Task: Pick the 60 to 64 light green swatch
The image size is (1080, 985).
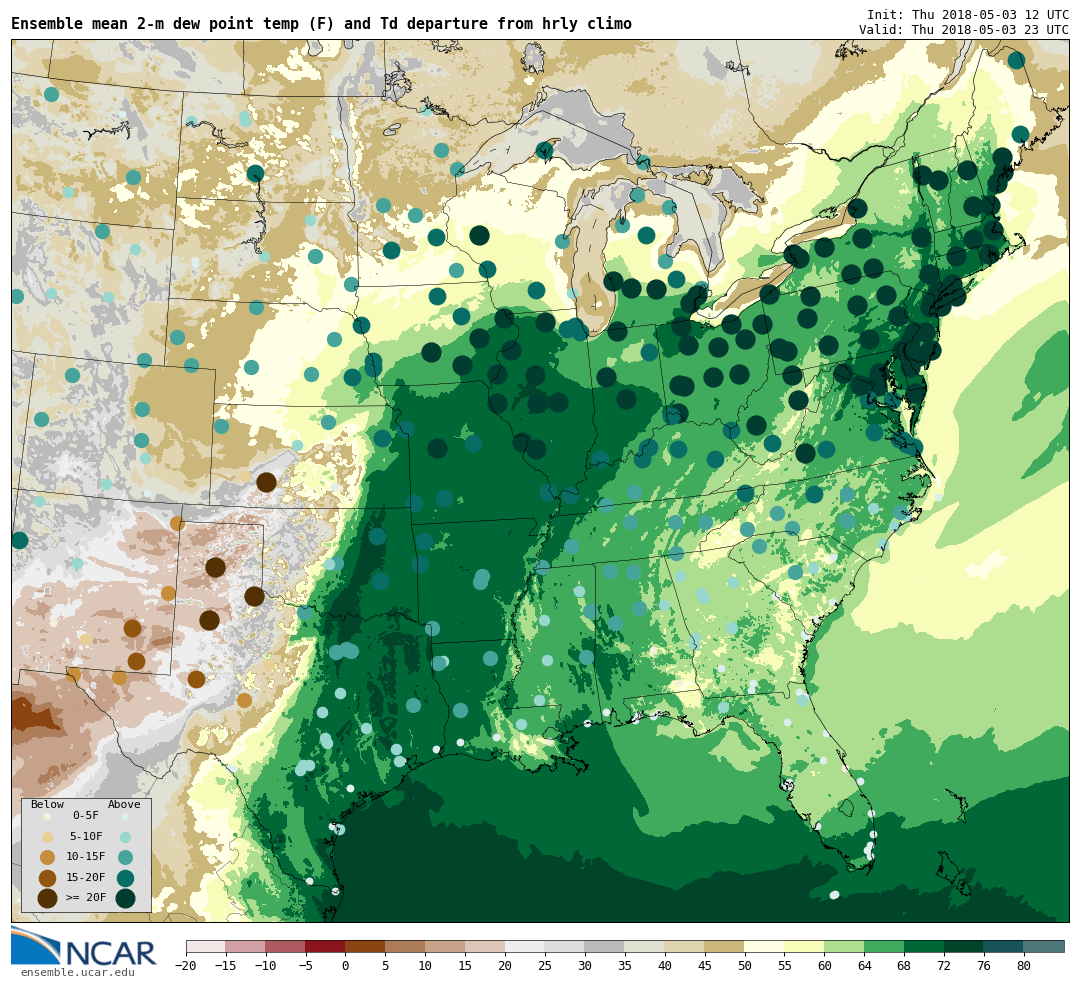Action: tap(845, 947)
